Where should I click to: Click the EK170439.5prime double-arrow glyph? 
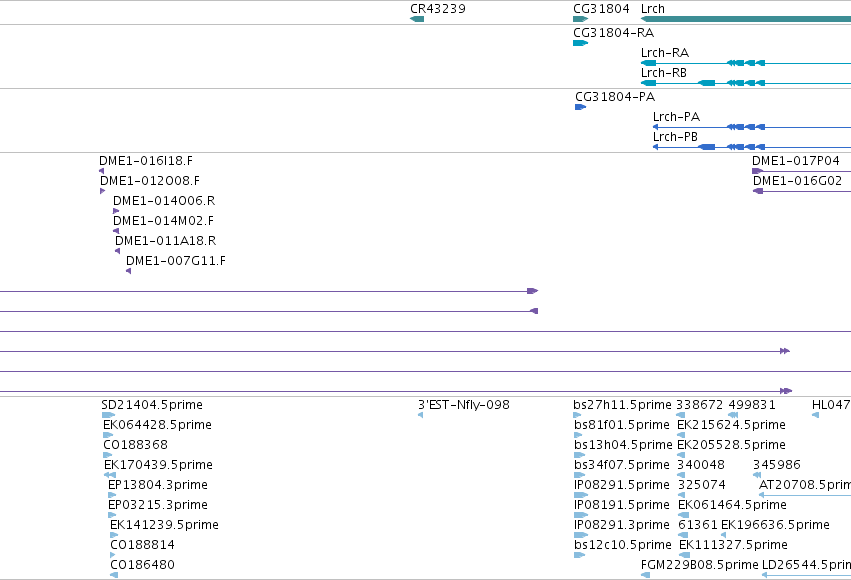[110, 475]
